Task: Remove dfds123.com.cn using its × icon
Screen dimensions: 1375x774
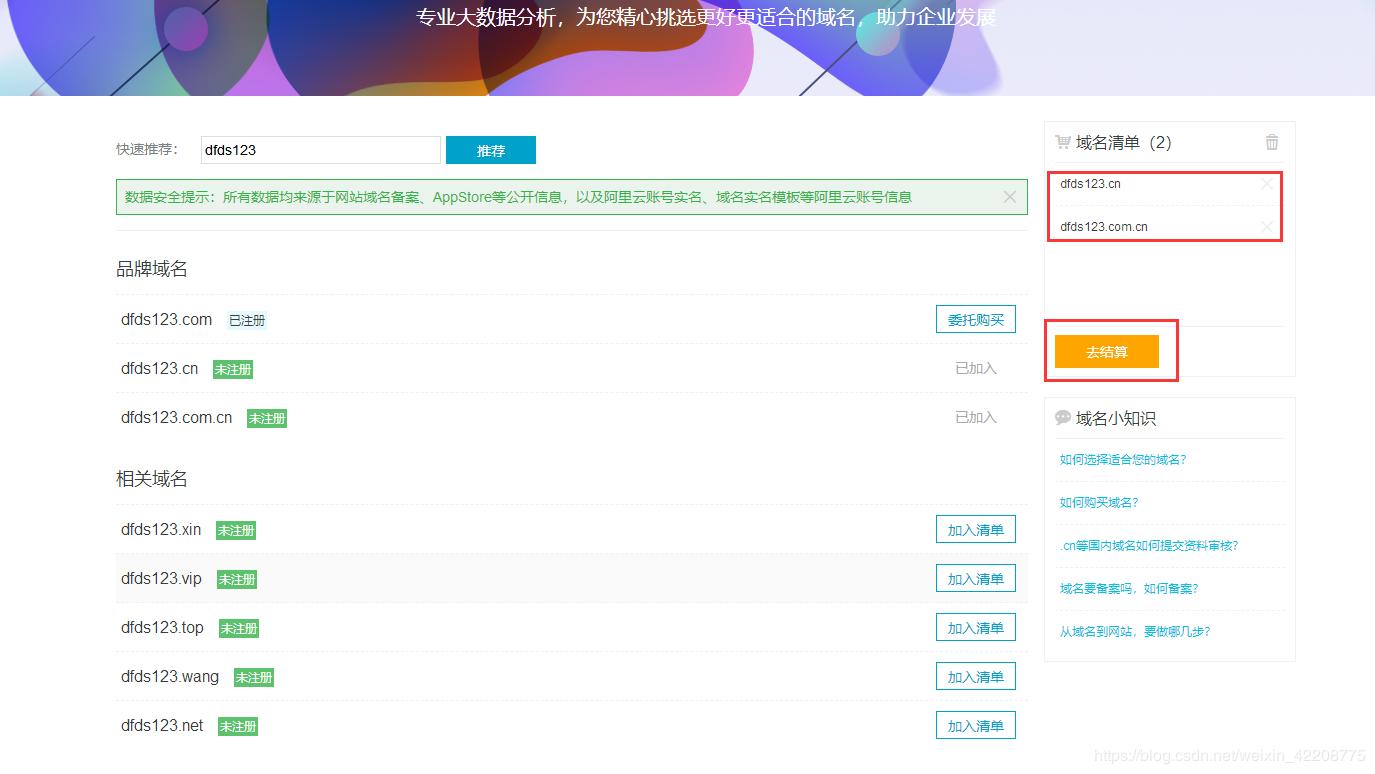Action: (1266, 226)
